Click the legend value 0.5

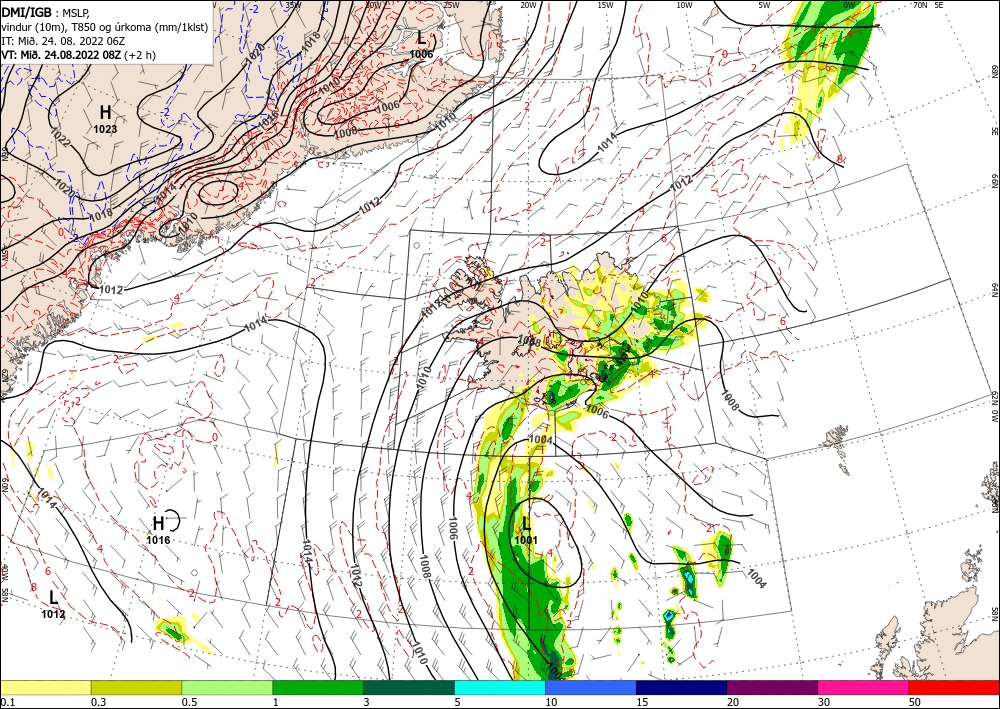point(189,702)
